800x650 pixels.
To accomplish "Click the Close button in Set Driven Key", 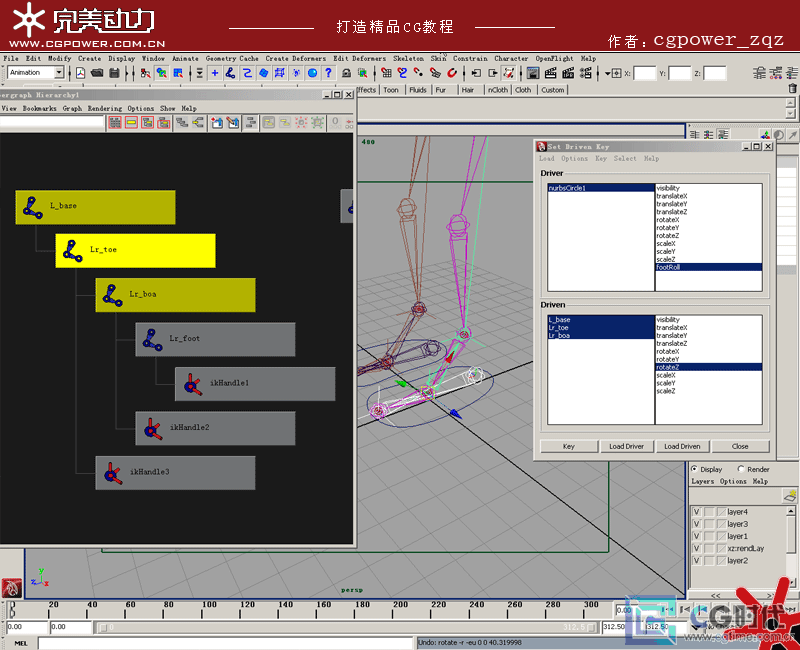I will (x=740, y=446).
